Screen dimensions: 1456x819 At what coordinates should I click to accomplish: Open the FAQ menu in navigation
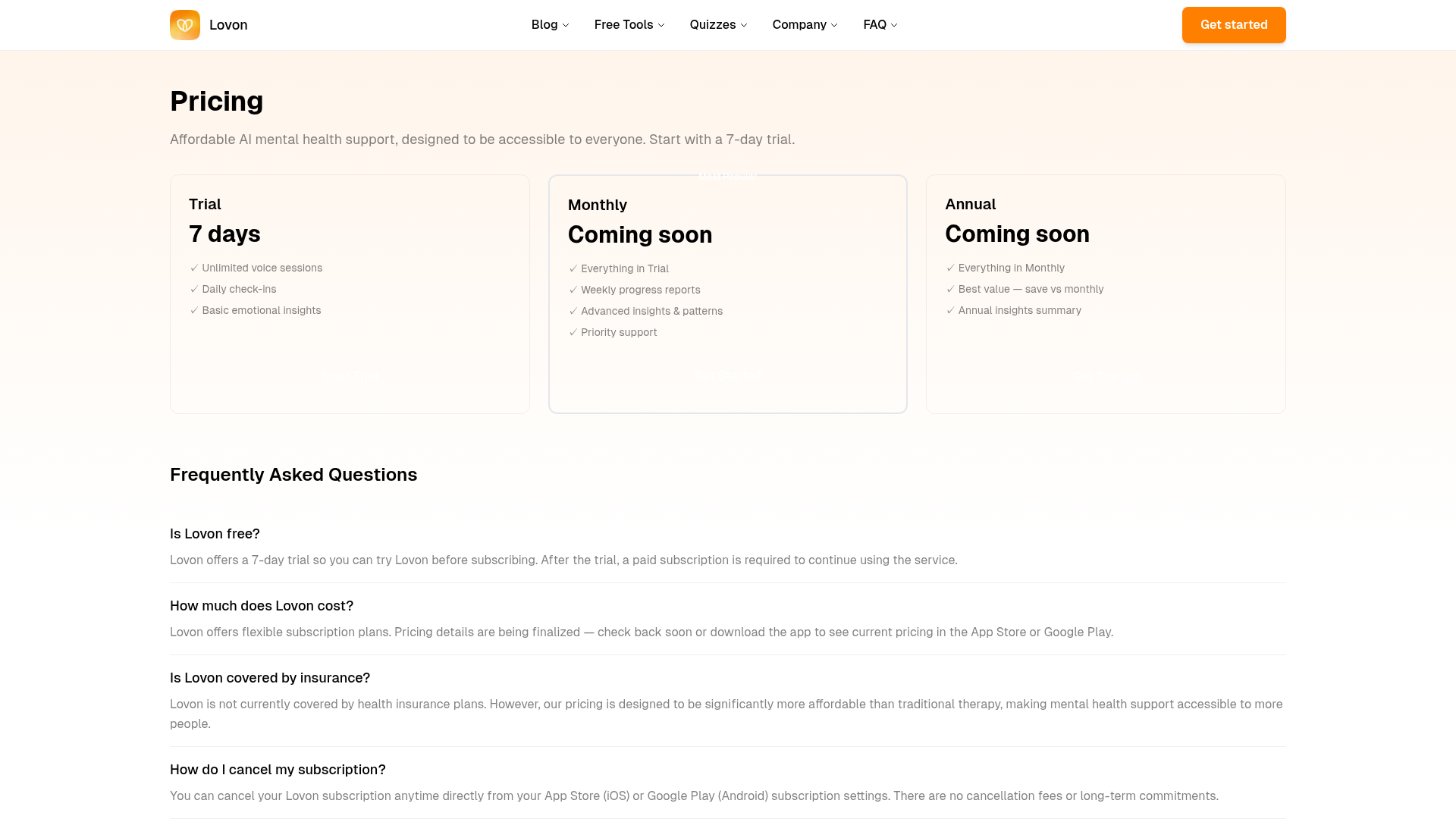pos(880,25)
